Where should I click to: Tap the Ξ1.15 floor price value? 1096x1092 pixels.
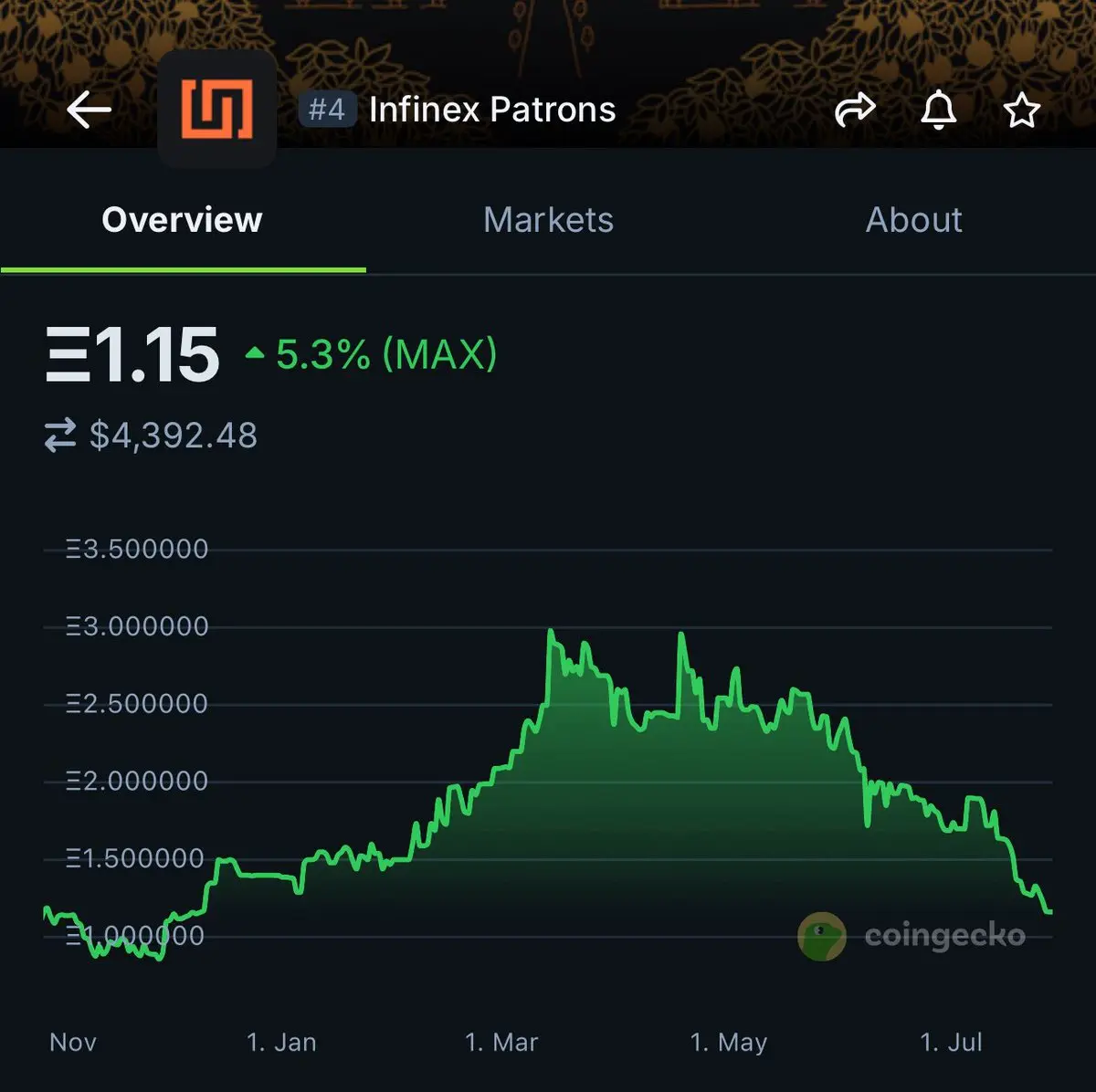133,354
